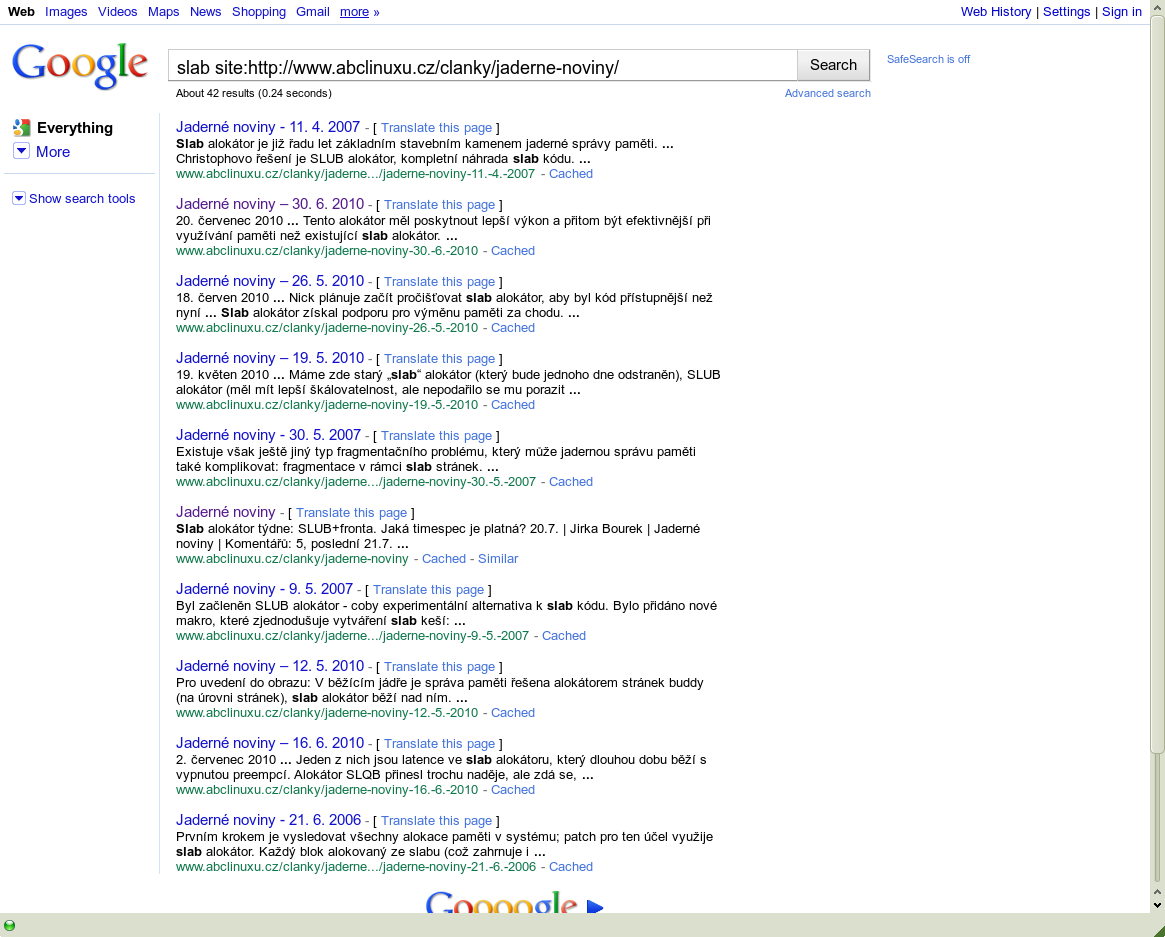Image resolution: width=1165 pixels, height=937 pixels.
Task: Click Sign in
Action: click(1122, 12)
